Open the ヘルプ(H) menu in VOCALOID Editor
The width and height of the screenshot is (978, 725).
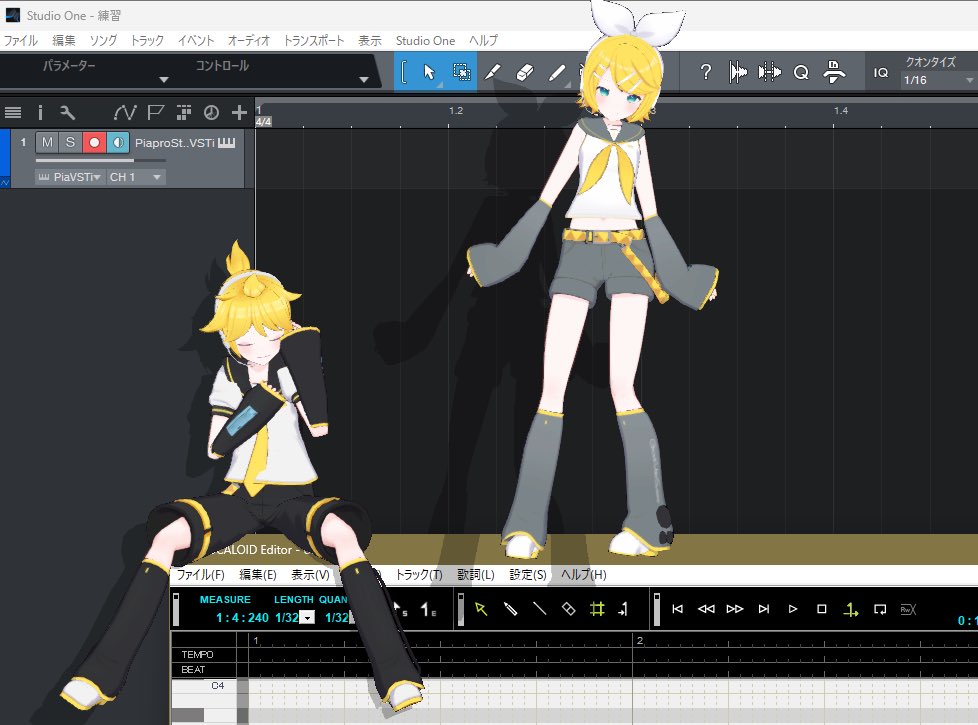pos(583,575)
